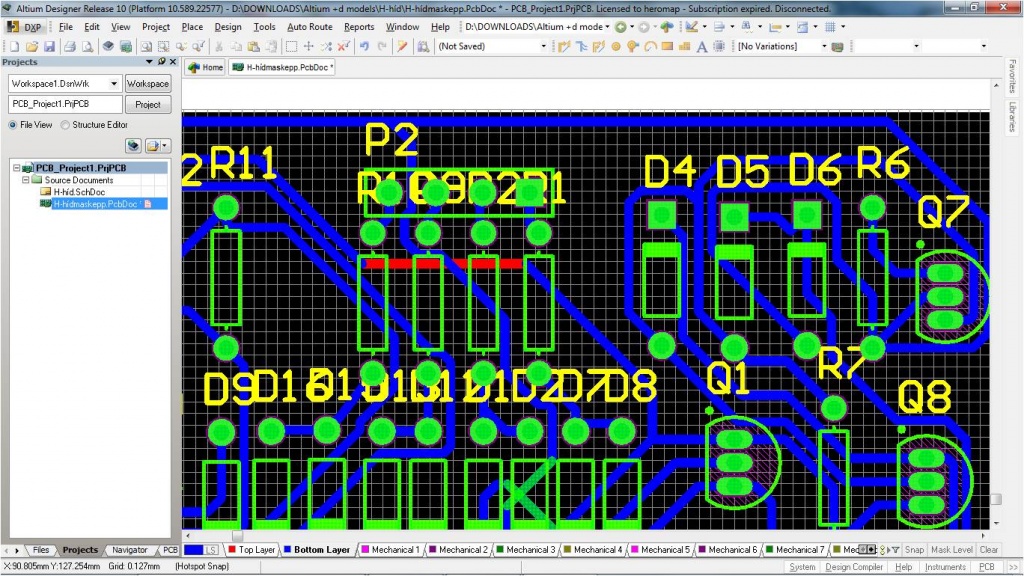Click the green Back navigation arrow

tap(620, 27)
